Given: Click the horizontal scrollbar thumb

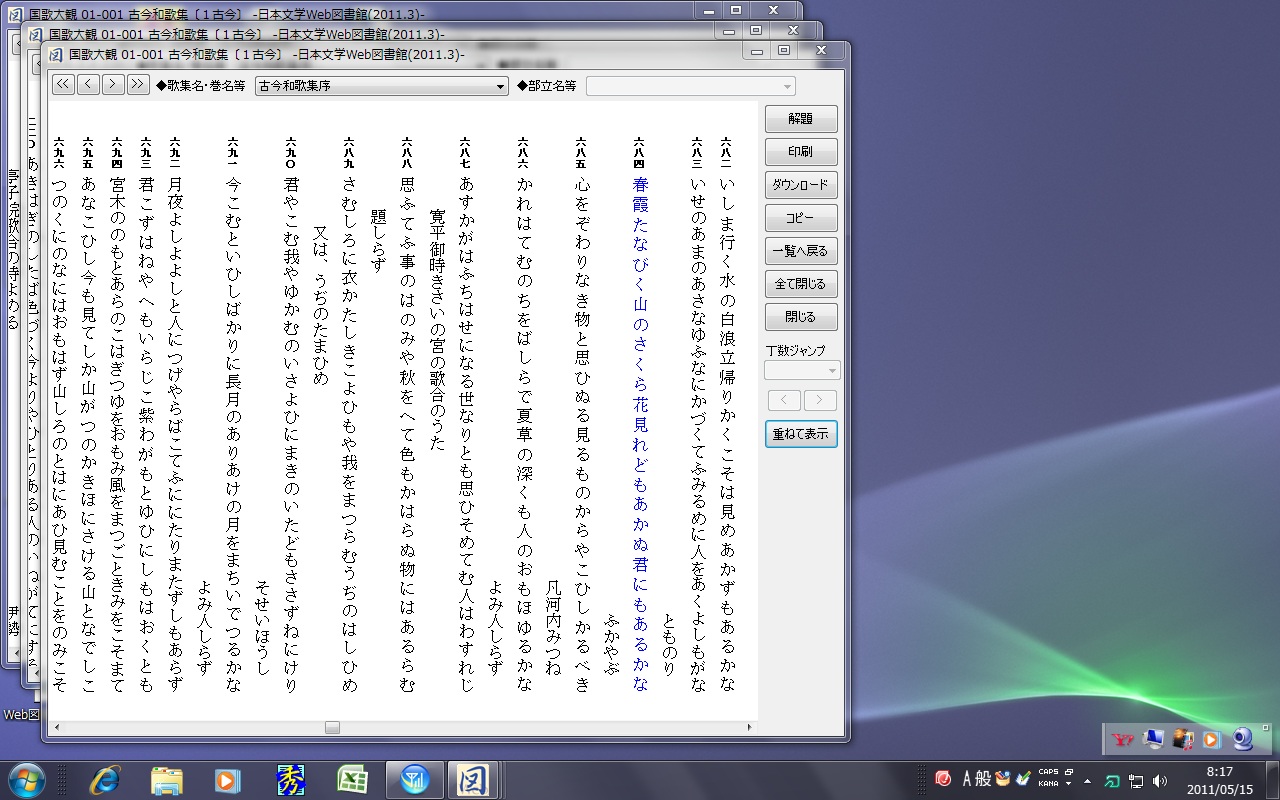Looking at the screenshot, I should (332, 727).
